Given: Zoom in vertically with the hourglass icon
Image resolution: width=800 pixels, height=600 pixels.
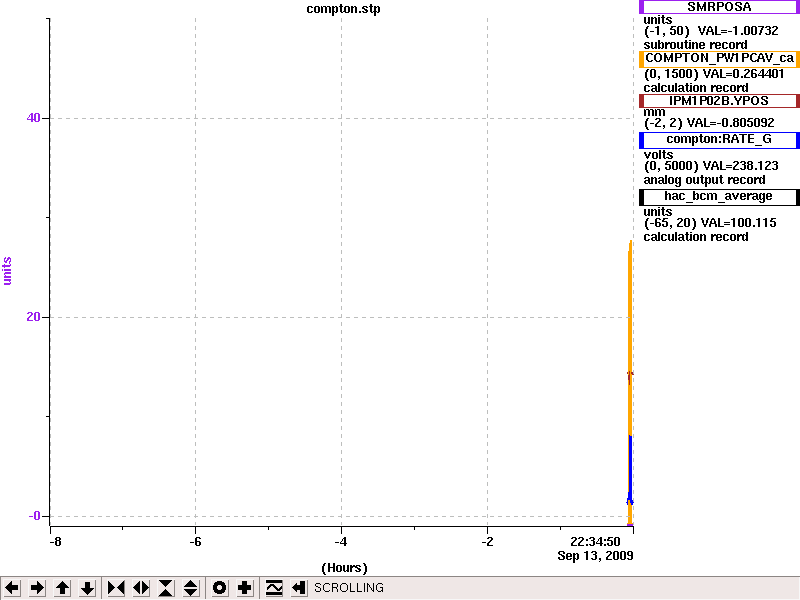Looking at the screenshot, I should pos(166,588).
